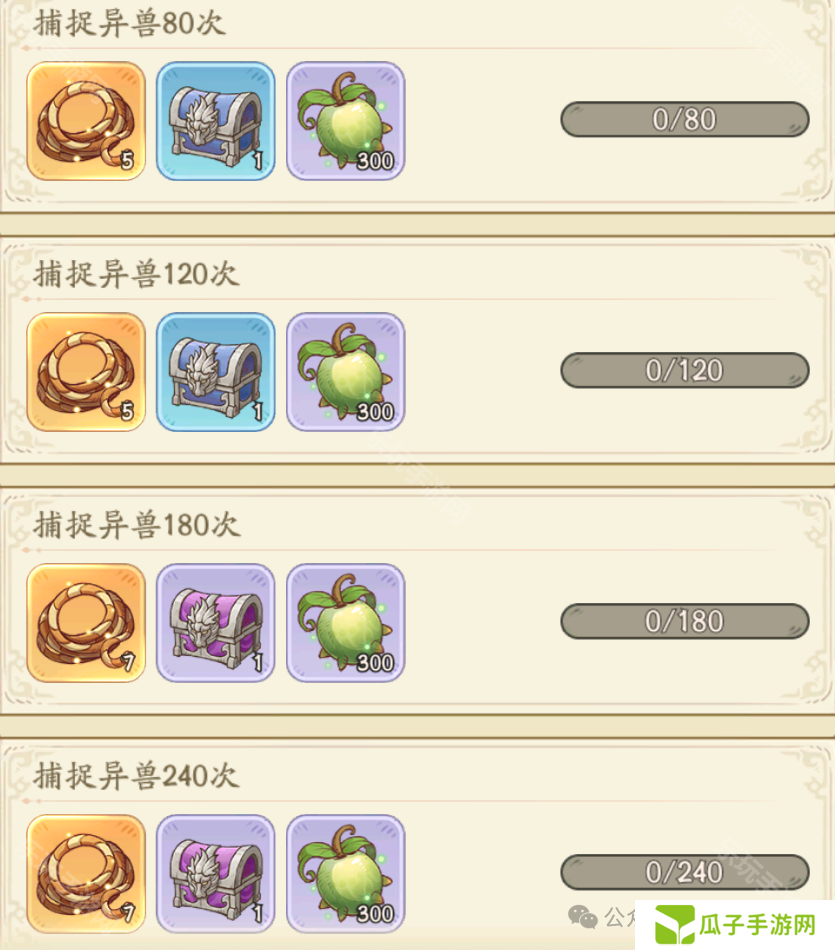
Task: Tap the rope reward in the 80-capture task
Action: coord(86,121)
